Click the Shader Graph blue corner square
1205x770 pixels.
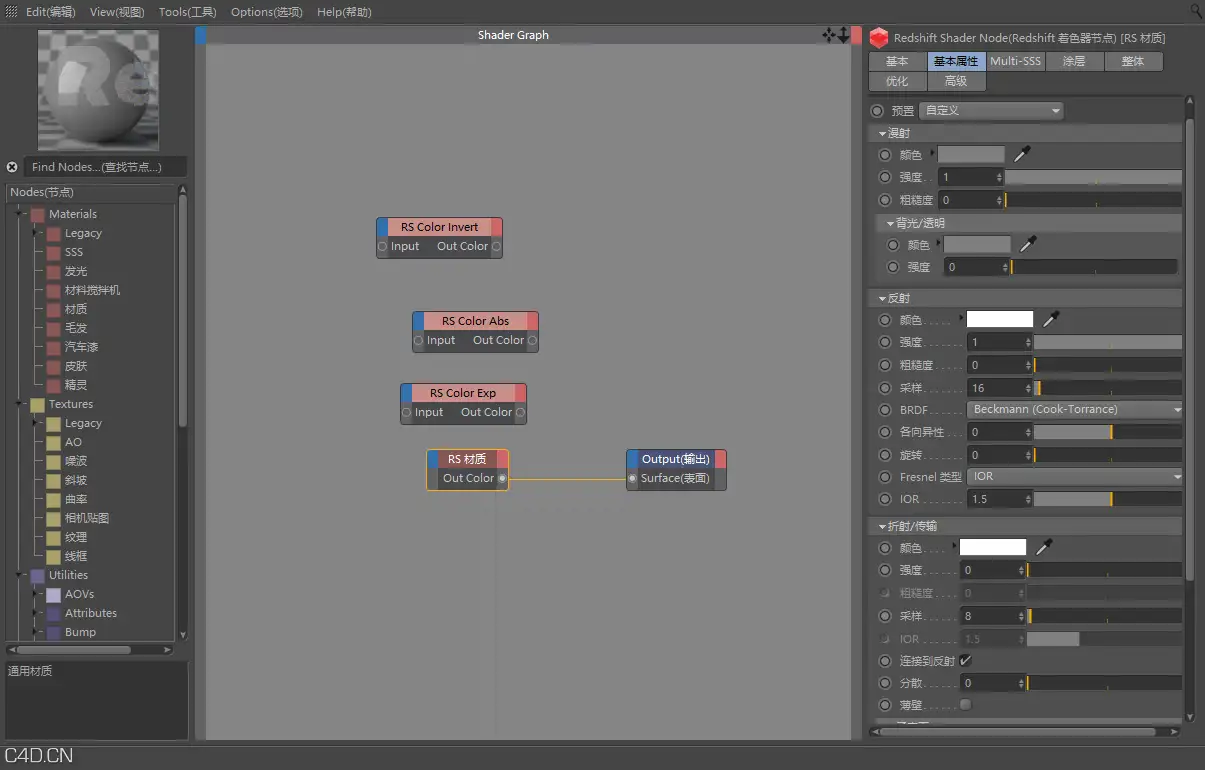pos(200,35)
